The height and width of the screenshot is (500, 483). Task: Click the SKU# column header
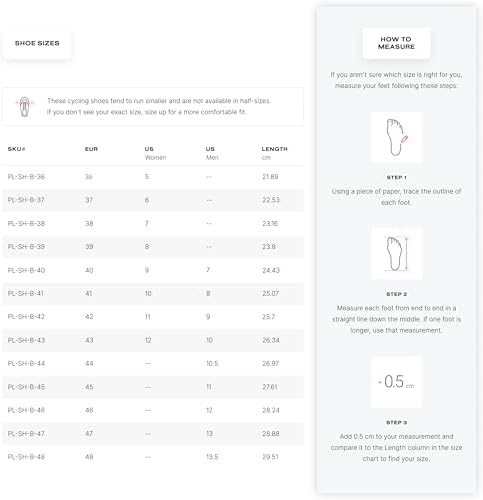coord(17,149)
